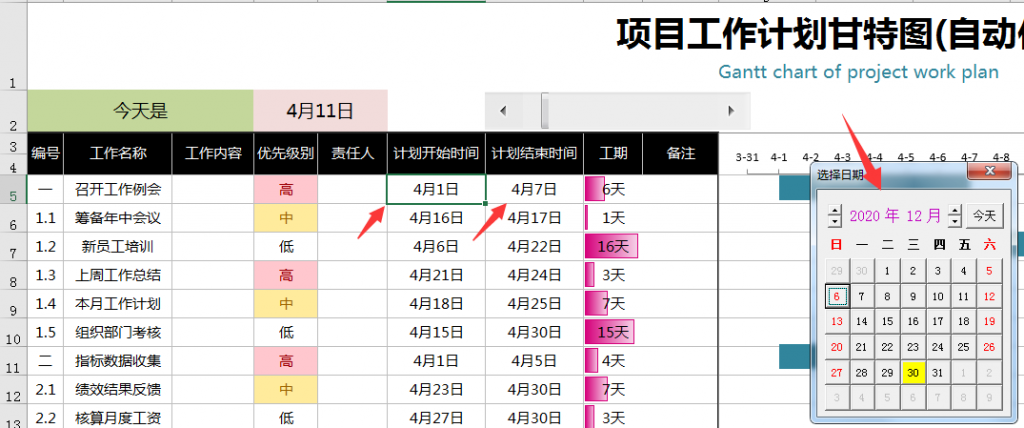This screenshot has height=428, width=1024.
Task: Select day 25 in the calendar
Action: (964, 347)
